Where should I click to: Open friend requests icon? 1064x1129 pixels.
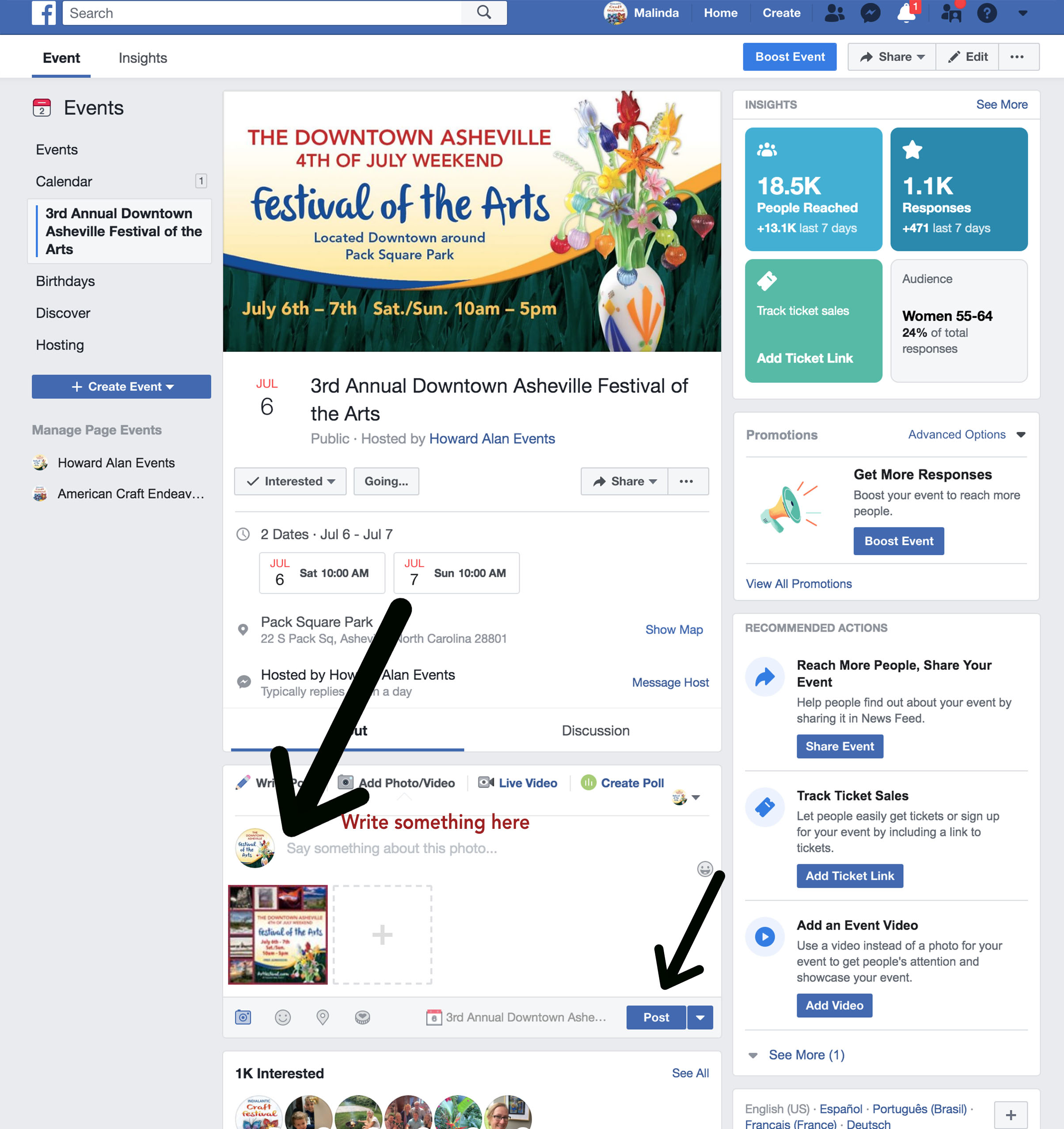pos(834,12)
